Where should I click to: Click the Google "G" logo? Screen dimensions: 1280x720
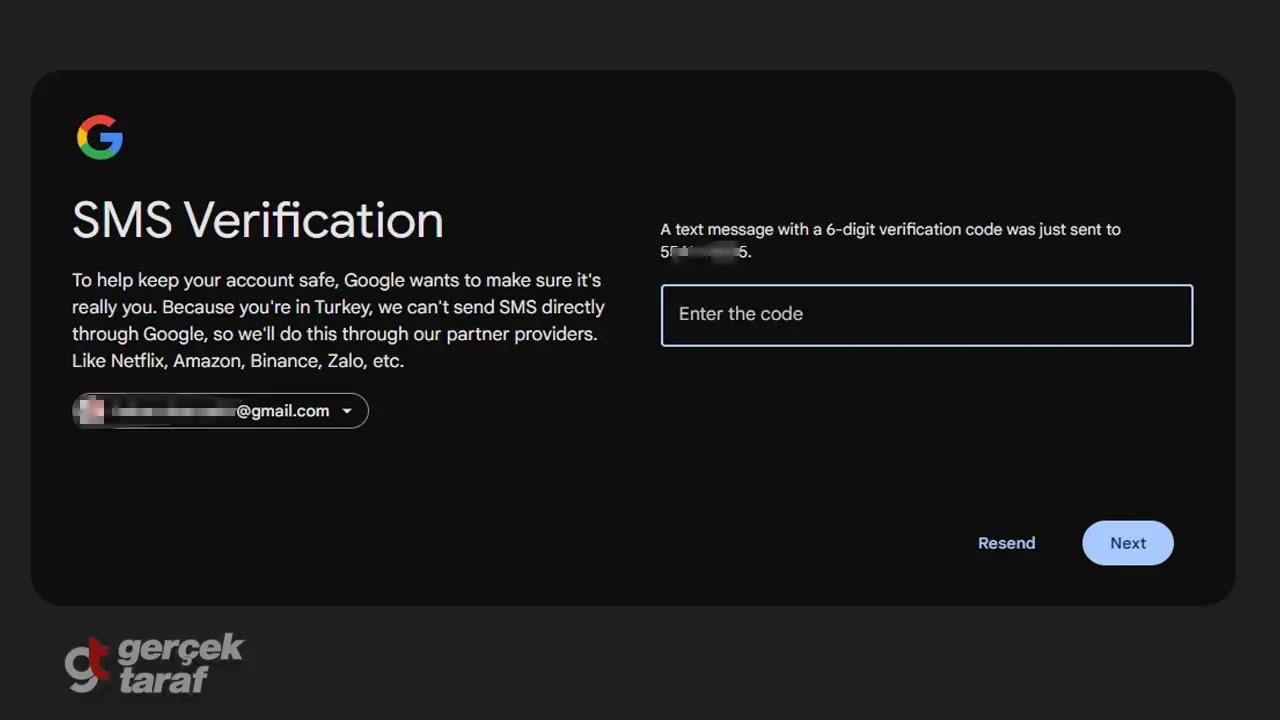point(100,137)
